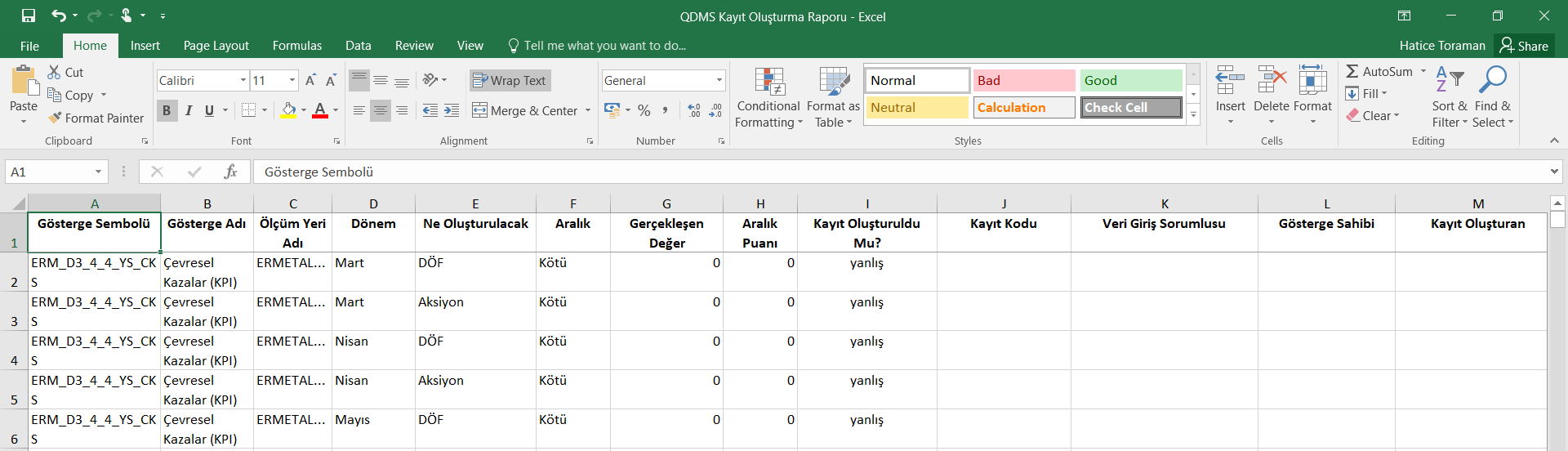Click the Increase Indent icon
The image size is (1568, 451).
(x=451, y=110)
